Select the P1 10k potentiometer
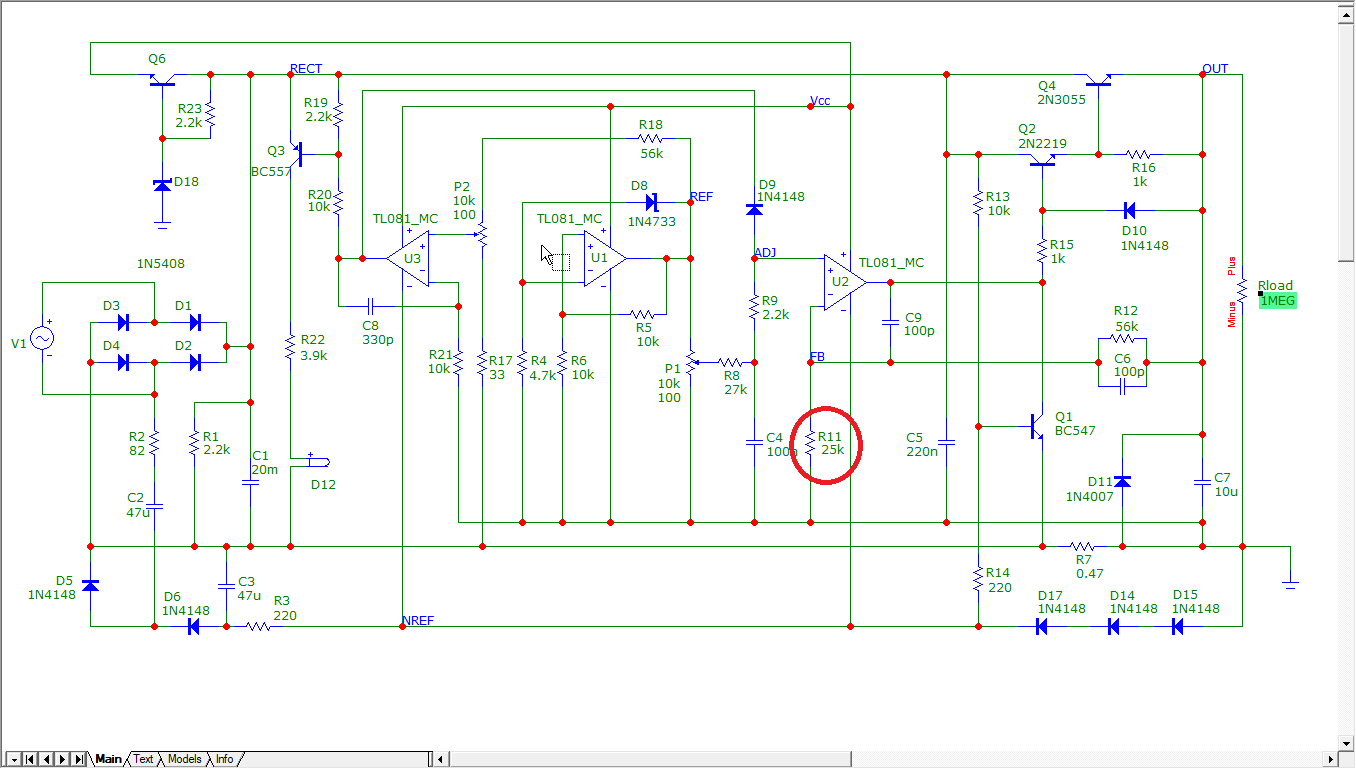 (690, 362)
